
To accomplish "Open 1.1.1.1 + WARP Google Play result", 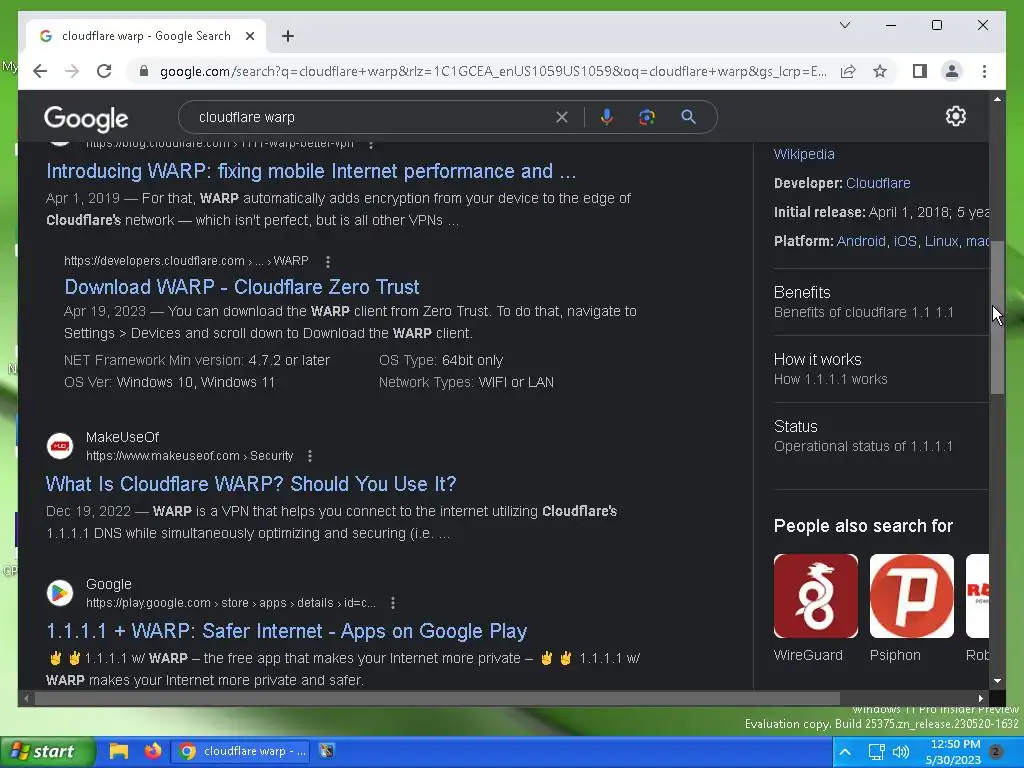I will pyautogui.click(x=287, y=631).
